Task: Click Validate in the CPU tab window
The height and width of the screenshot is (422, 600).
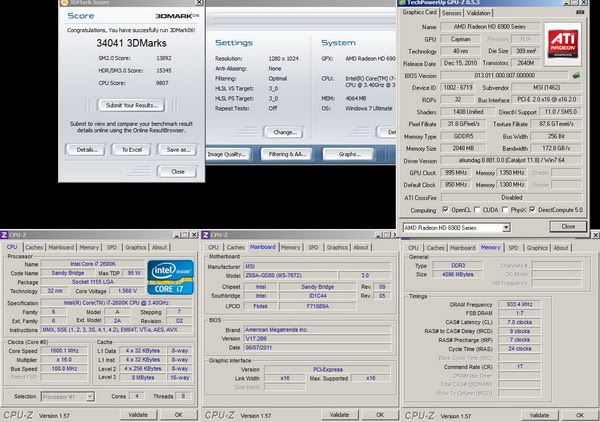Action: (x=137, y=415)
